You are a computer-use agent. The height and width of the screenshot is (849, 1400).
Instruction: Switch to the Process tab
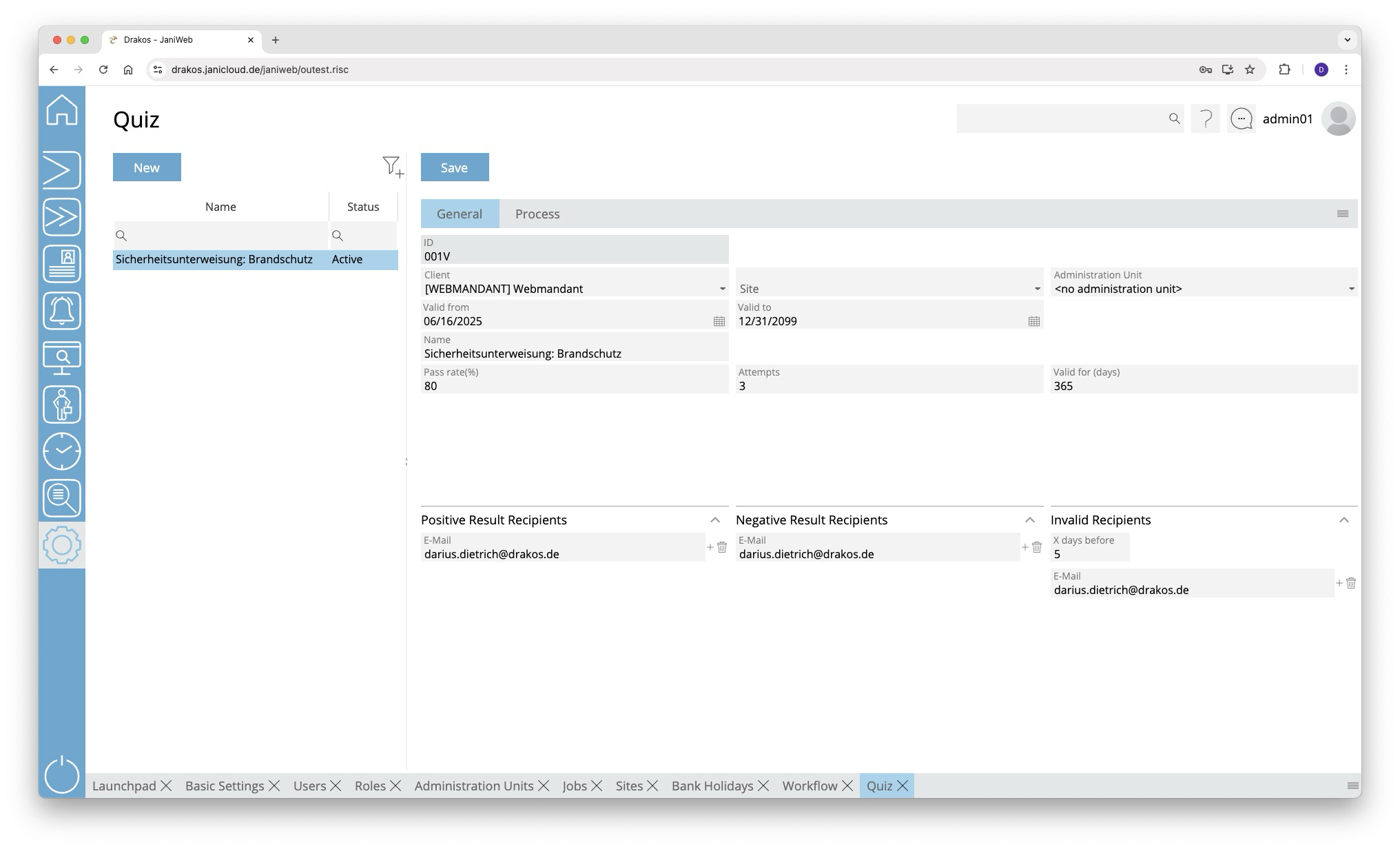(x=537, y=214)
